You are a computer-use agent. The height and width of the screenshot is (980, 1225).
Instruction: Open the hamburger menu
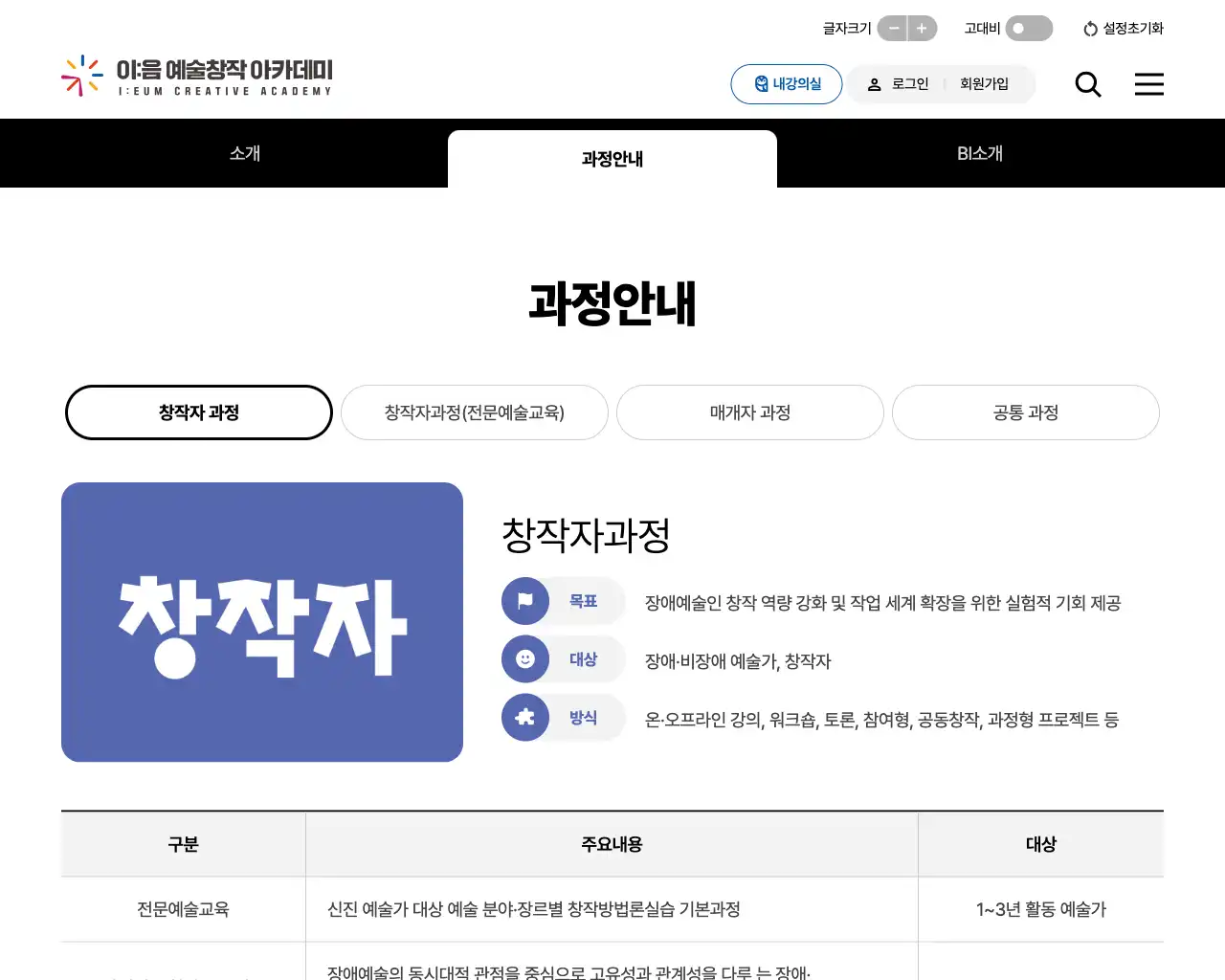pos(1149,84)
